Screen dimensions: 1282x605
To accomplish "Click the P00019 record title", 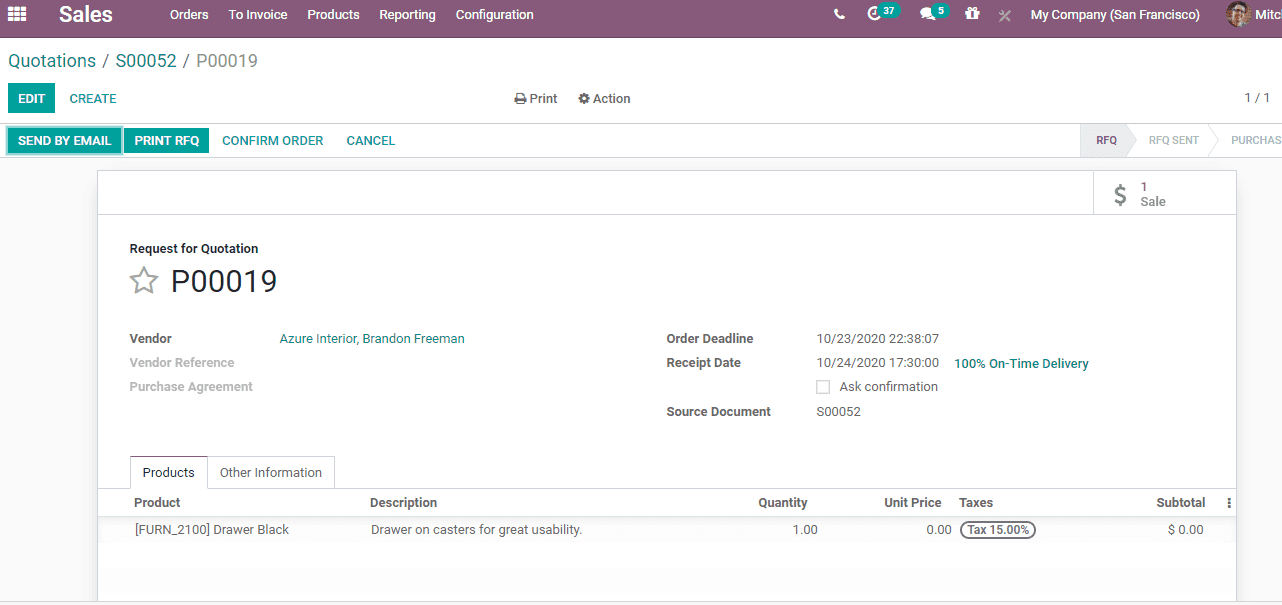I will click(224, 282).
